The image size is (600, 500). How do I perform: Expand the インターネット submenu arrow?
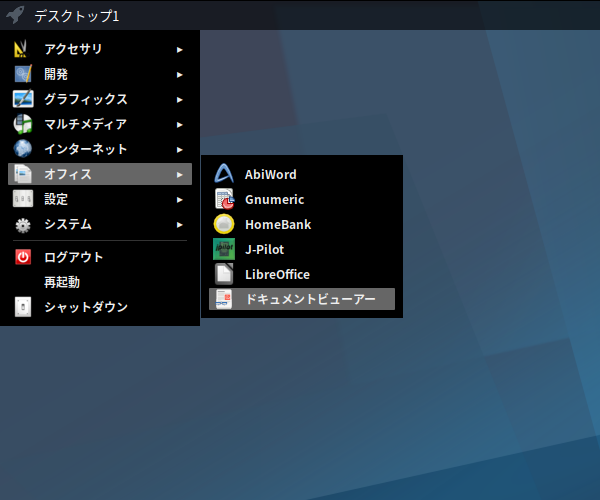pos(179,150)
